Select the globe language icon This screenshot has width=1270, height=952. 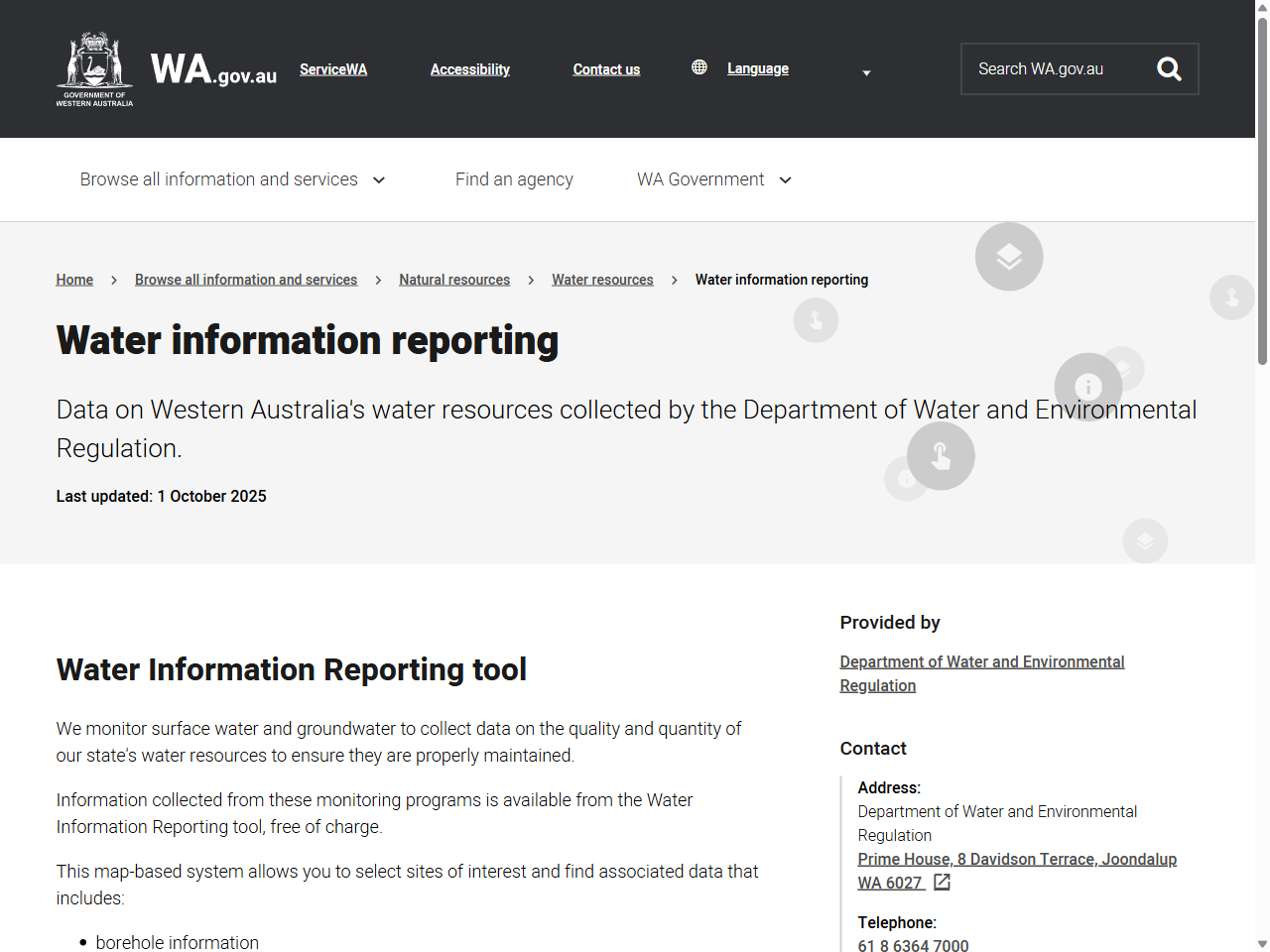click(699, 66)
